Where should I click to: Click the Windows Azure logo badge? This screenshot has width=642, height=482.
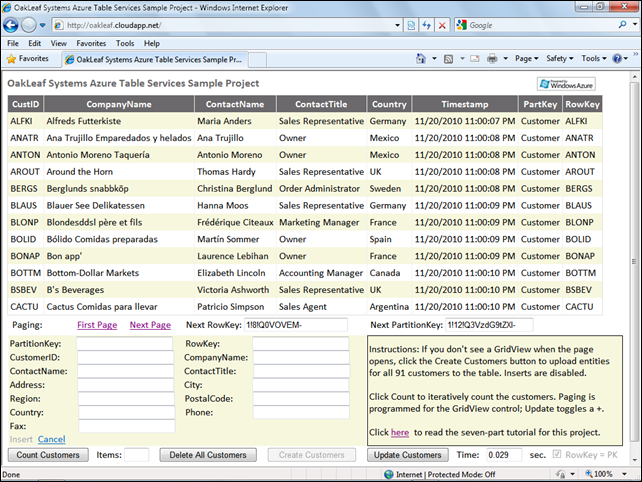point(566,84)
